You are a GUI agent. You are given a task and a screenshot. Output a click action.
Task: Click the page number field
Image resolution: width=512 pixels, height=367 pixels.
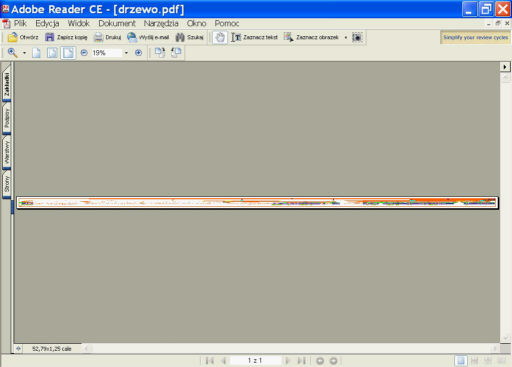pos(255,360)
